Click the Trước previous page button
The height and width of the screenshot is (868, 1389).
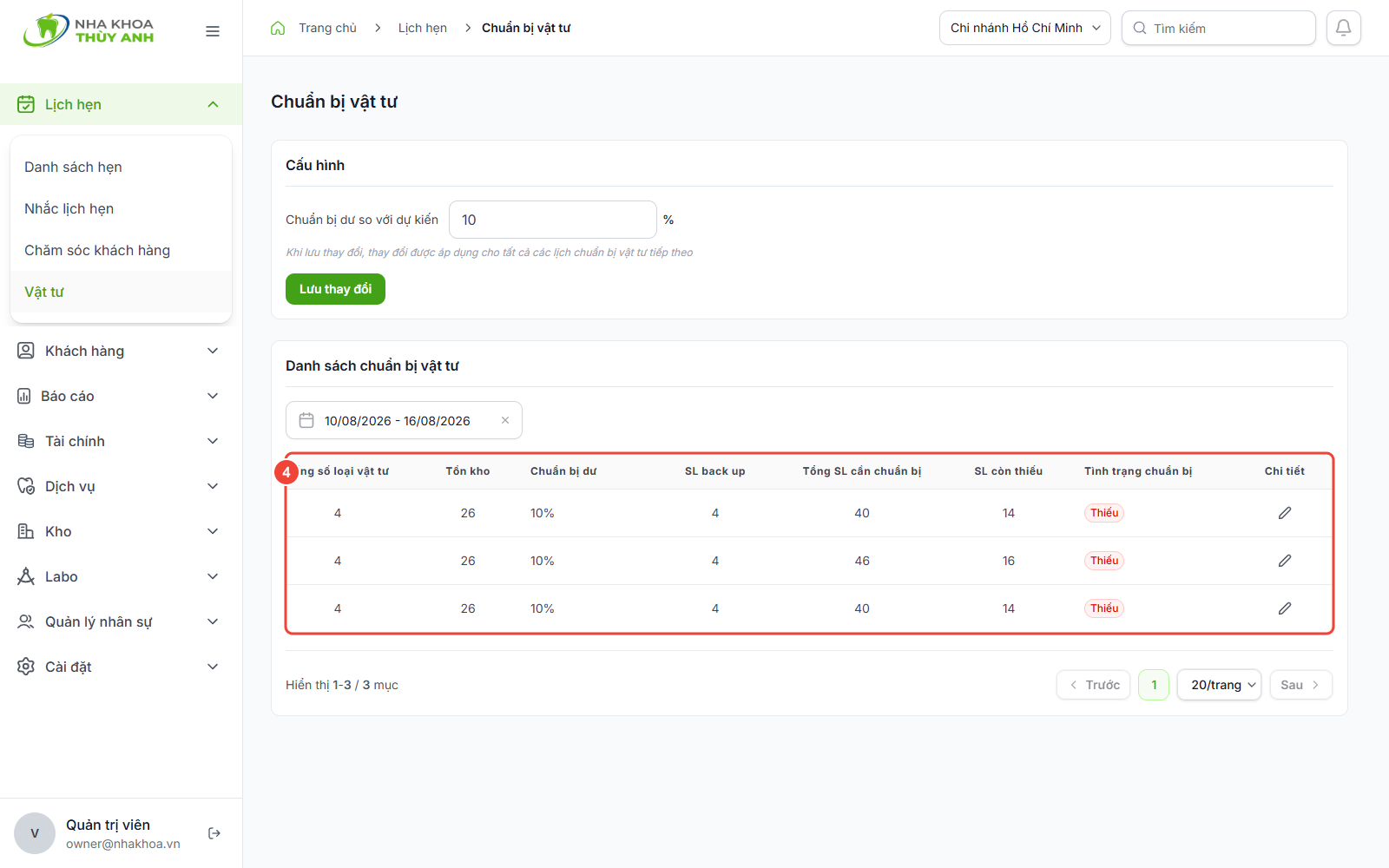[1094, 685]
